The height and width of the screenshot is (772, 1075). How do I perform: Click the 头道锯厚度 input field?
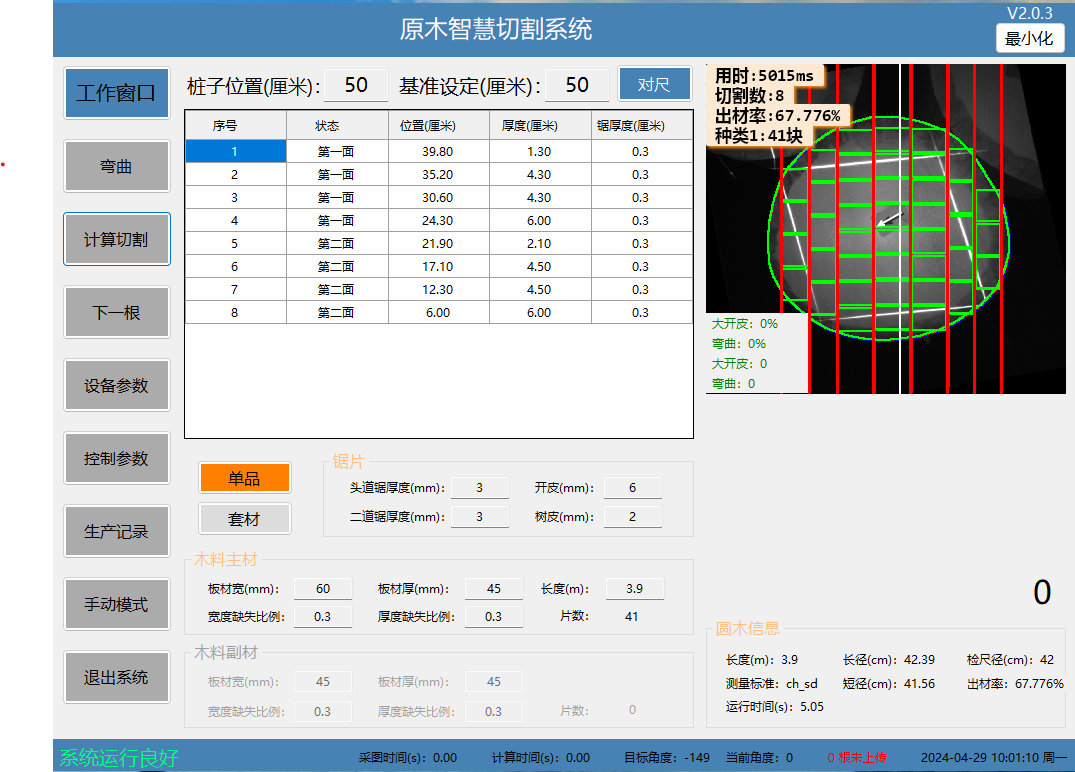coord(479,488)
